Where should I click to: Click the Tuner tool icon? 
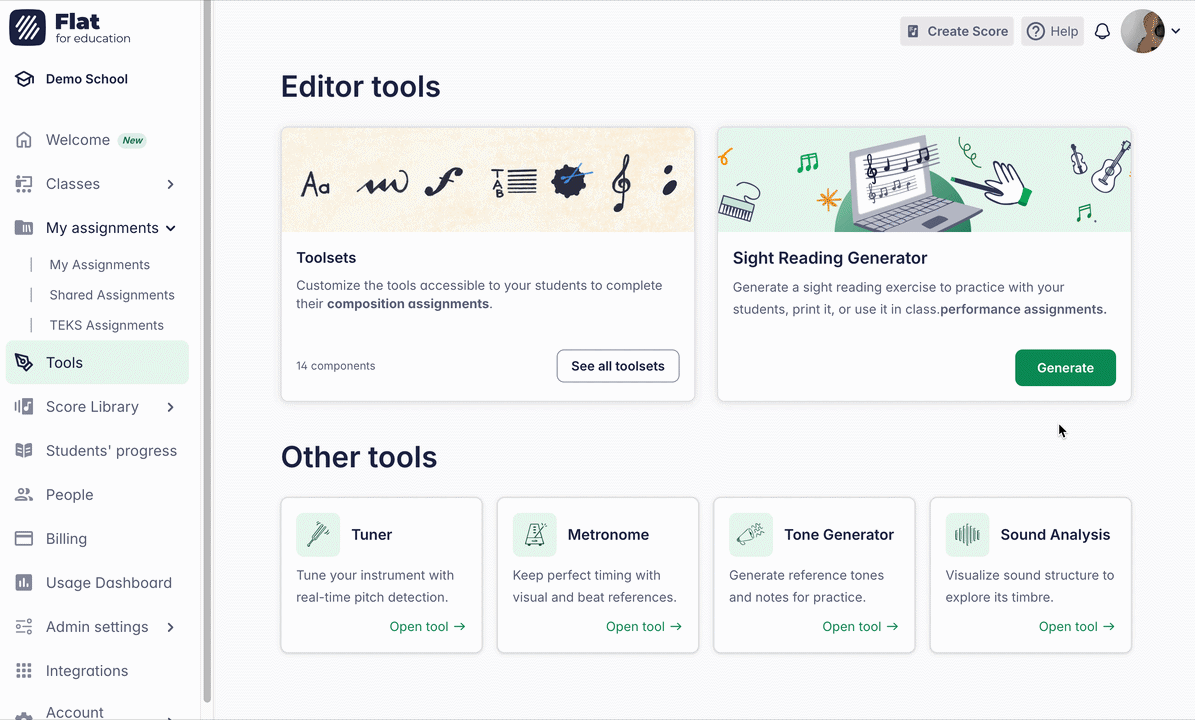[318, 535]
